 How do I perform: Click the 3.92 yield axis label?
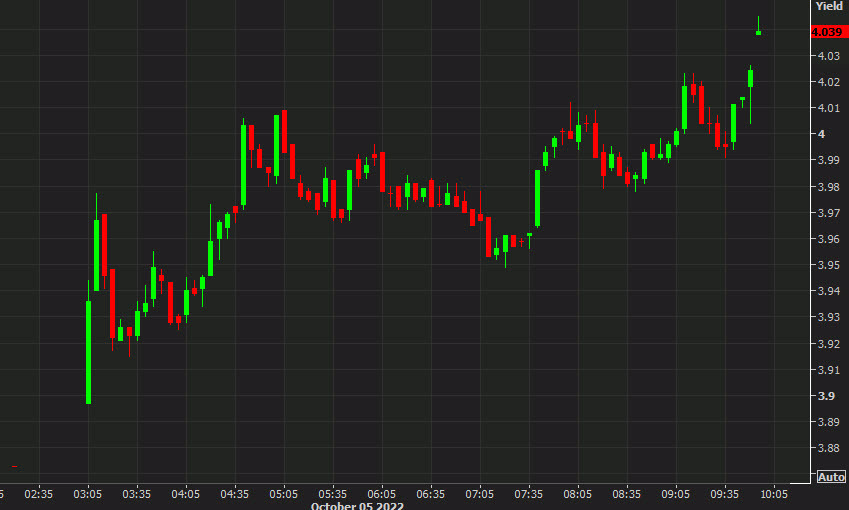(x=828, y=344)
